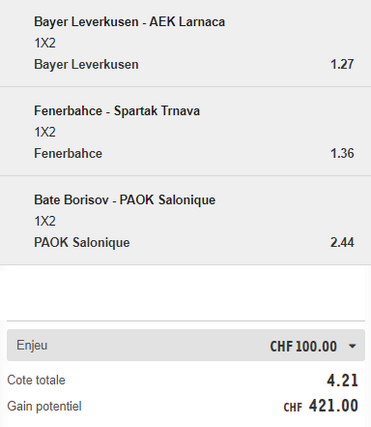371x427 pixels.
Task: Open the Bayer Leverkusen - AEK Larnaca match
Action: coord(129,22)
